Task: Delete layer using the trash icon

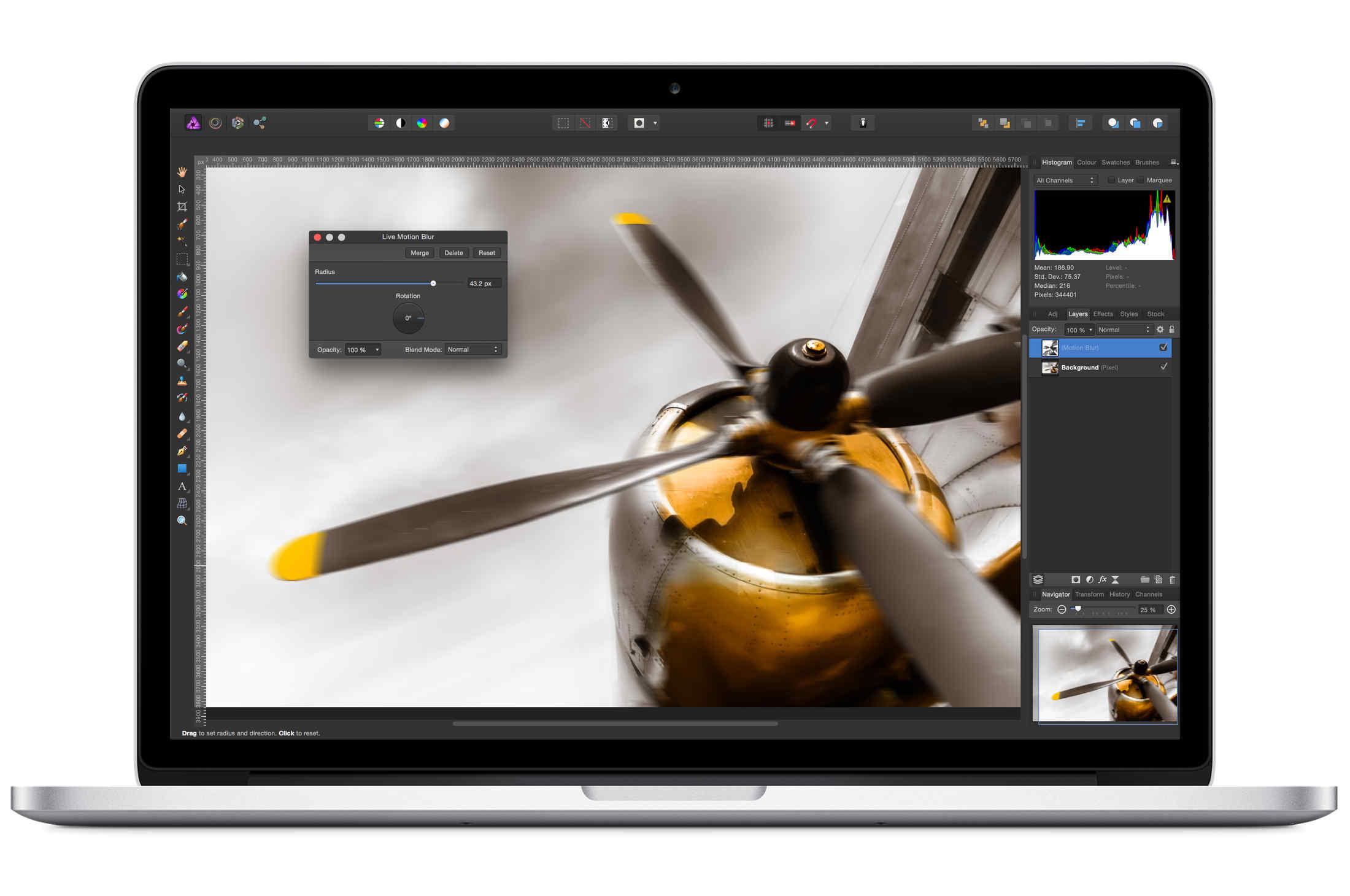Action: point(1173,579)
